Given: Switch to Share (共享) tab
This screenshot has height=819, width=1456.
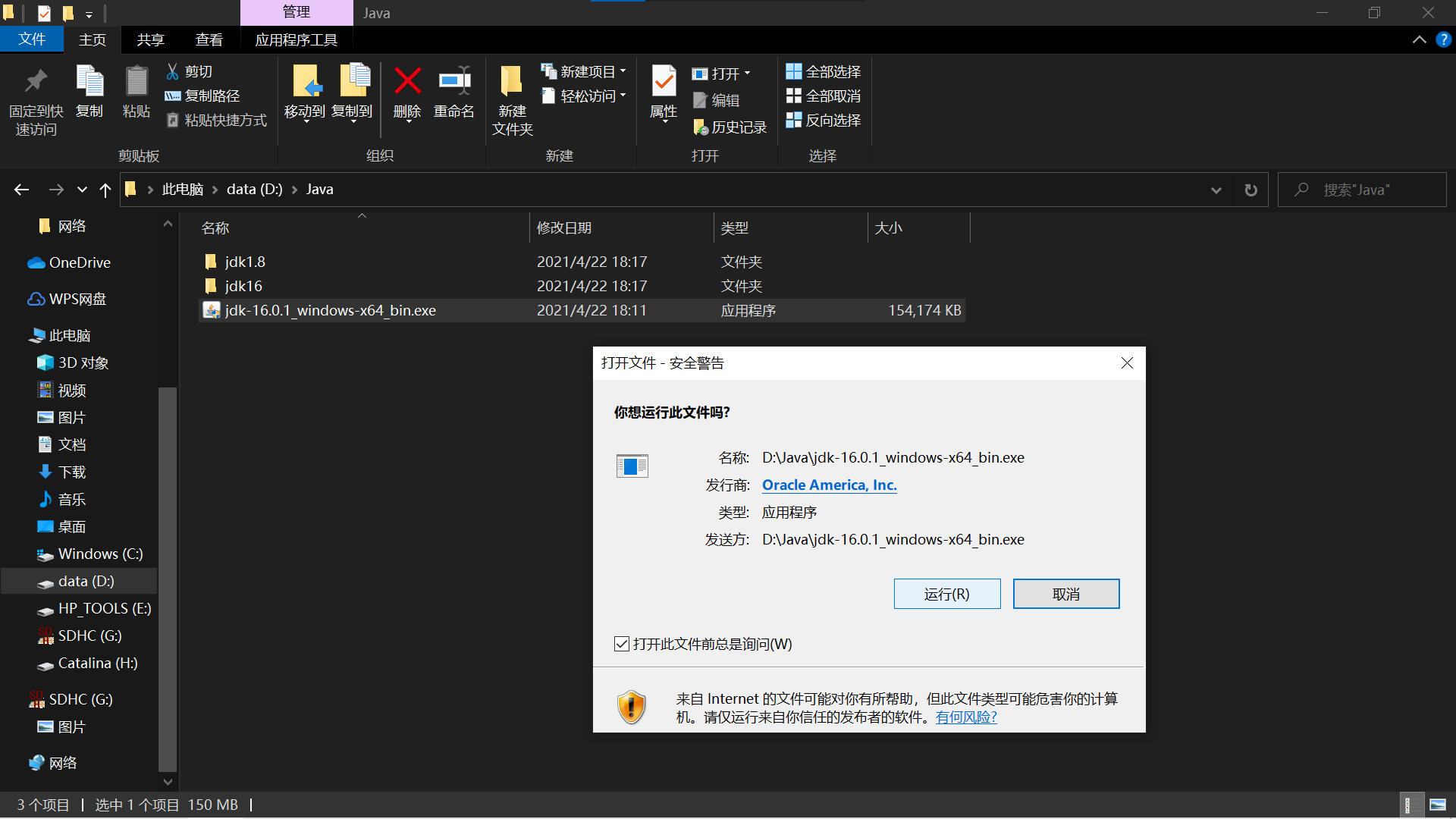Looking at the screenshot, I should 150,39.
